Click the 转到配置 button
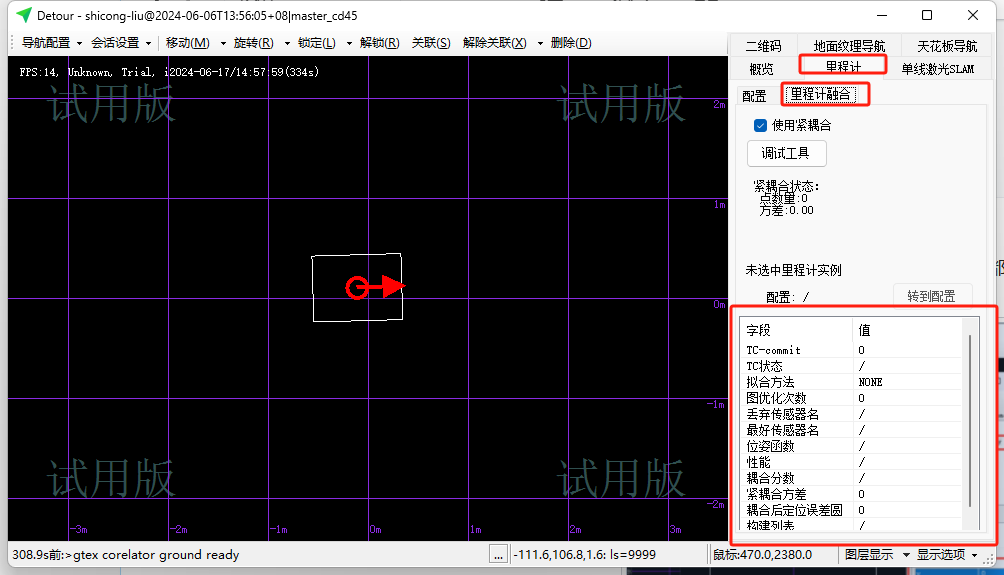 coord(931,297)
